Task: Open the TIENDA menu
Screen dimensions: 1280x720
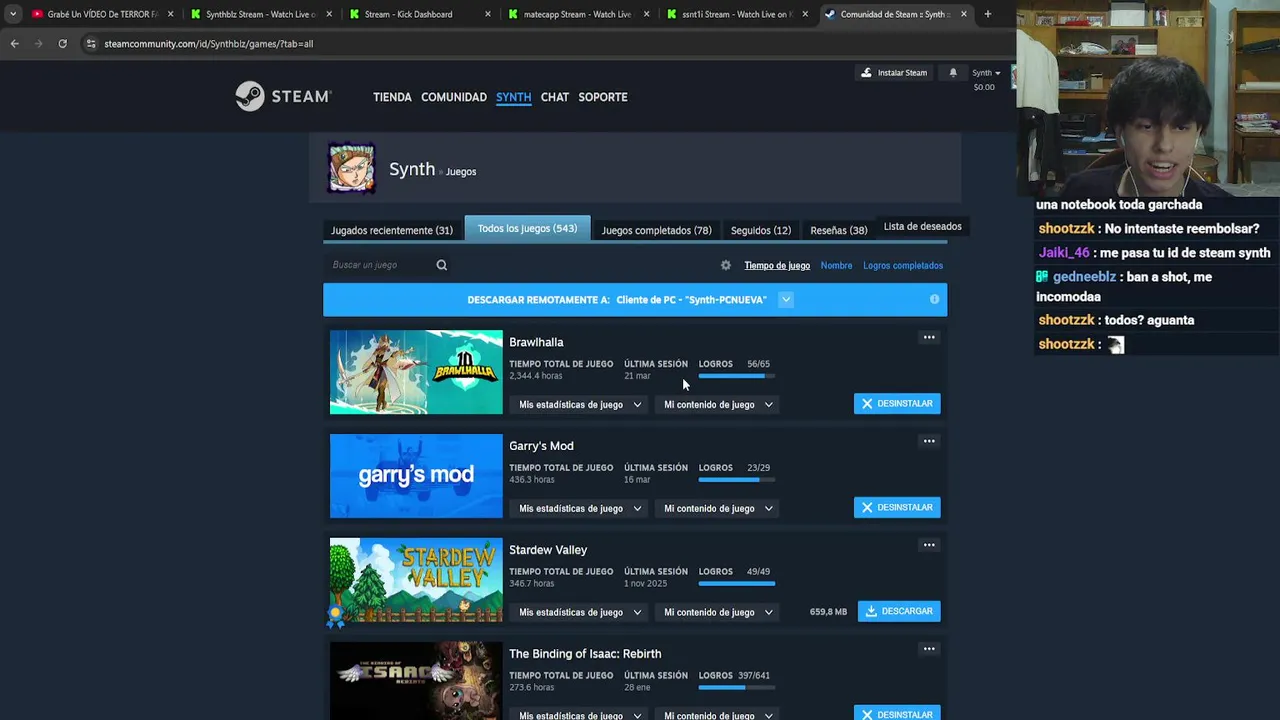Action: (x=392, y=97)
